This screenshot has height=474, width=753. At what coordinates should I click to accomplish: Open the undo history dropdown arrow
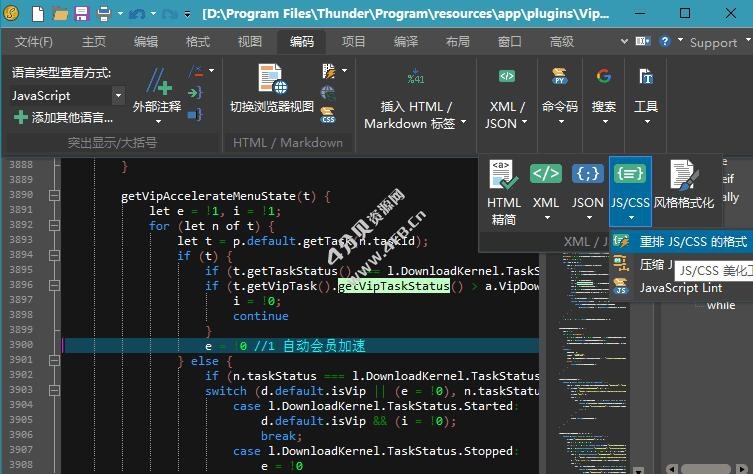pyautogui.click(x=153, y=14)
